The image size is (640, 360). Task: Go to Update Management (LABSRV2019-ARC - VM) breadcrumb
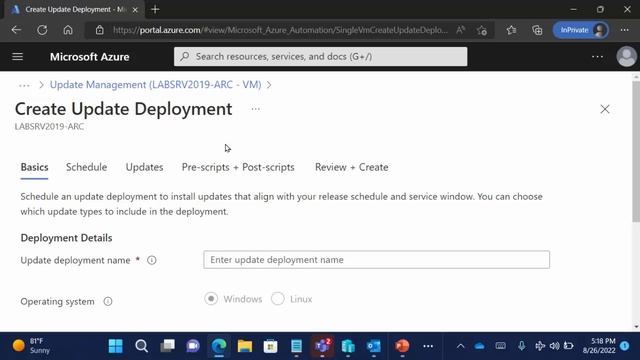pos(156,84)
